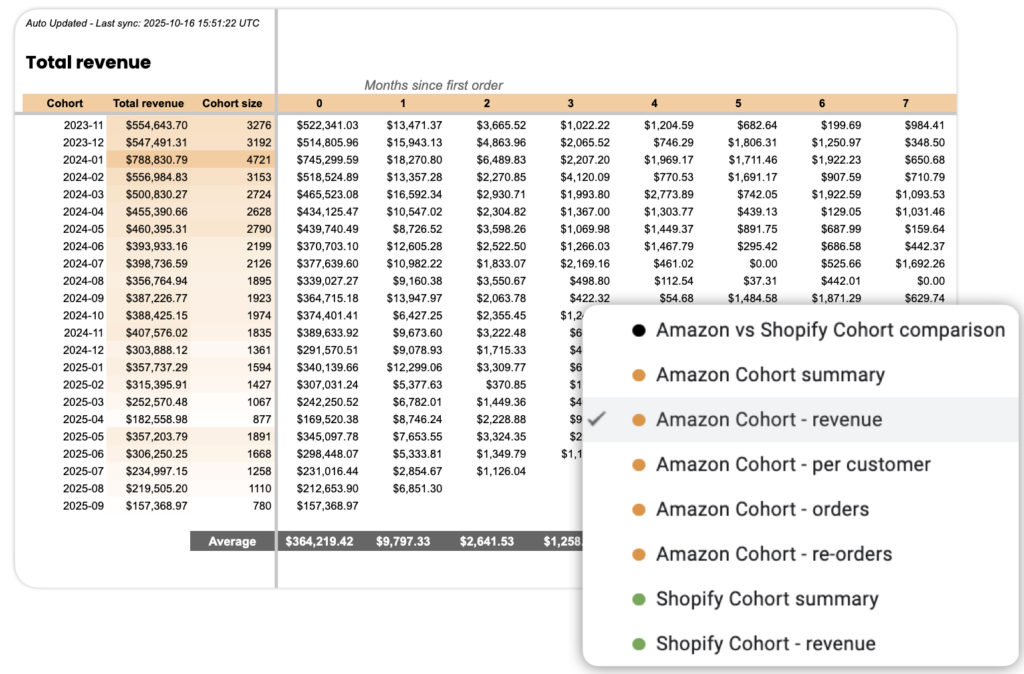
Task: Click black dot for Amazon vs Shopify
Action: [638, 330]
